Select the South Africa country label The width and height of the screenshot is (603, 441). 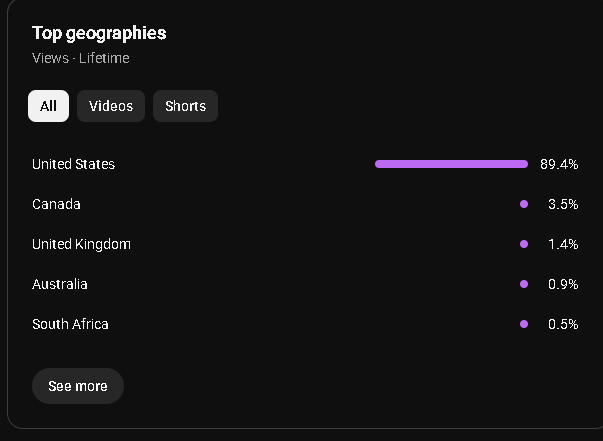[x=70, y=324]
